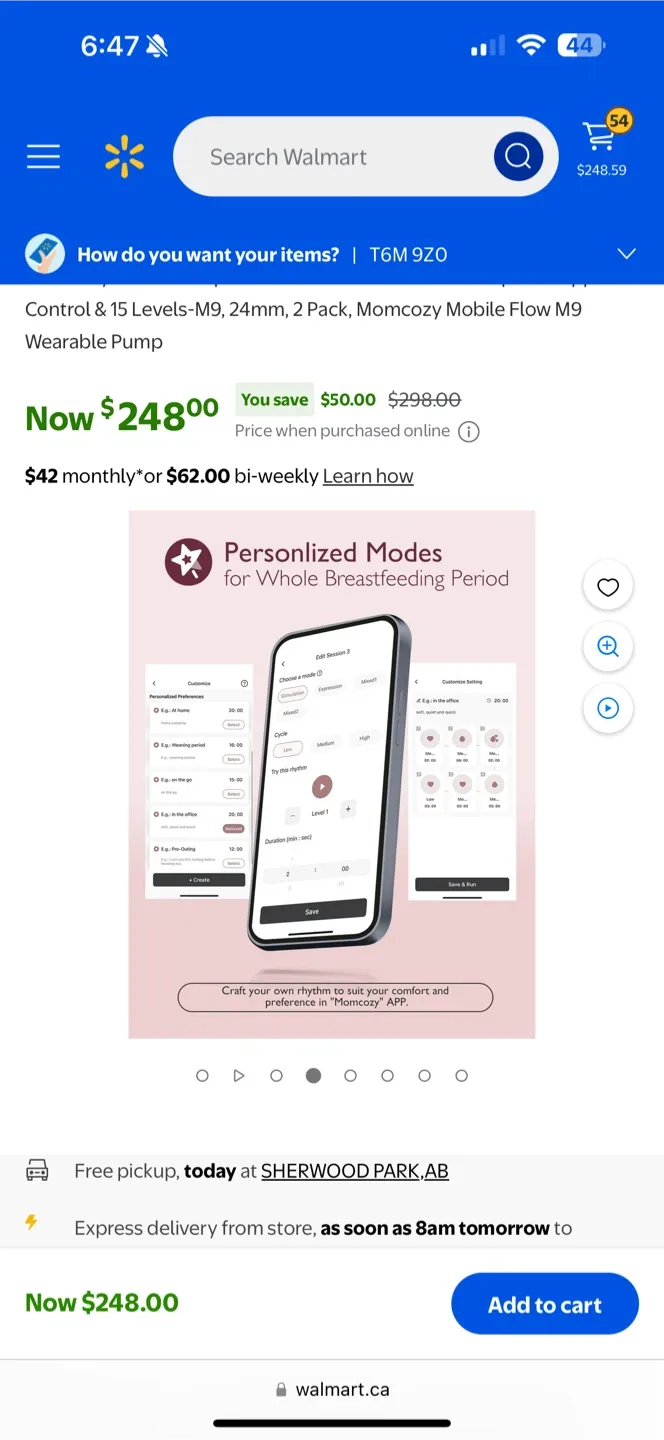Tap the Search Walmart input field
The image size is (664, 1440).
pyautogui.click(x=330, y=156)
